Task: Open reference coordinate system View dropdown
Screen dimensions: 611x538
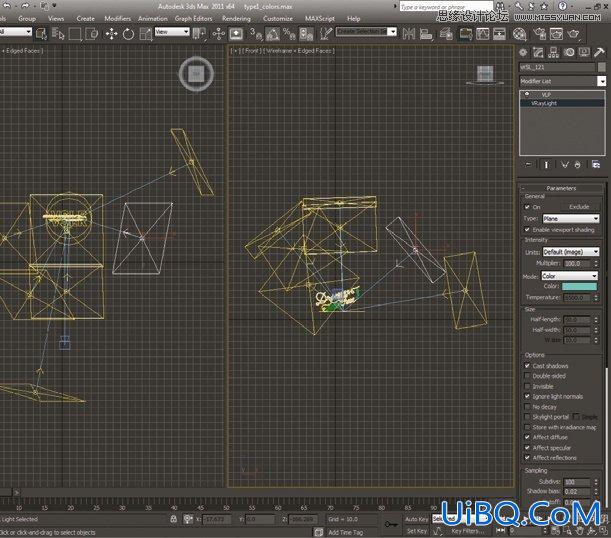Action: pyautogui.click(x=172, y=32)
